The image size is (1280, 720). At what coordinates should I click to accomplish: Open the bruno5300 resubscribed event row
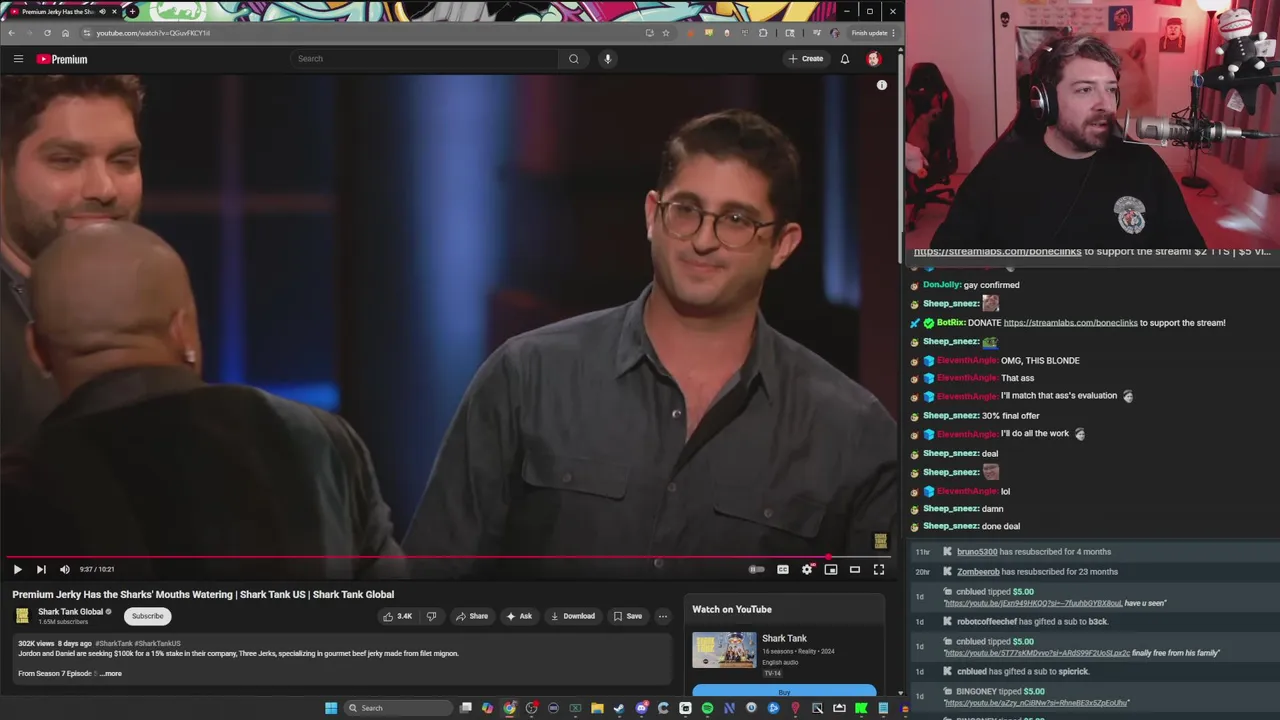click(x=1095, y=552)
